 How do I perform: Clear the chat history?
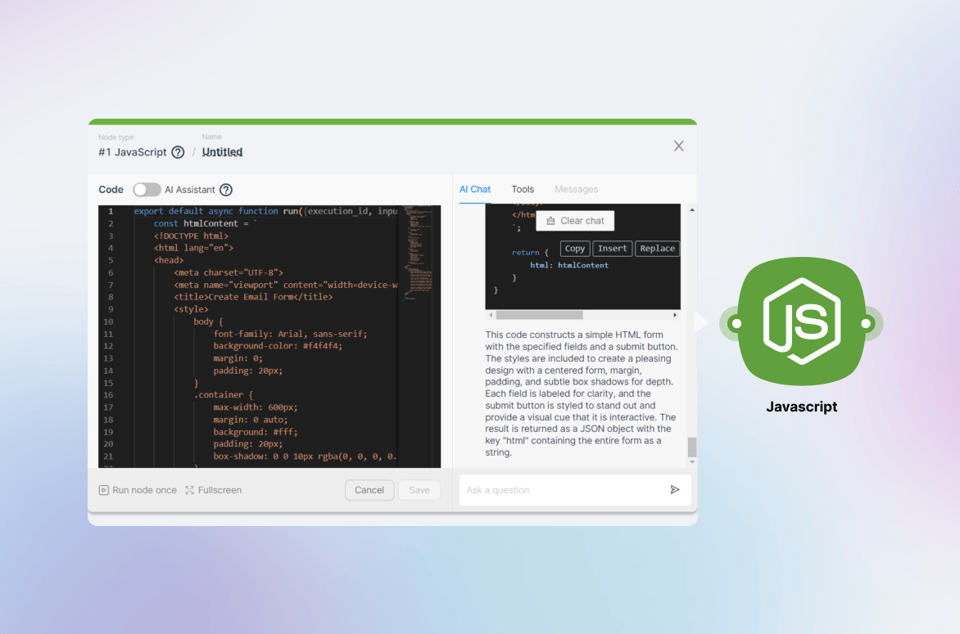pyautogui.click(x=575, y=221)
